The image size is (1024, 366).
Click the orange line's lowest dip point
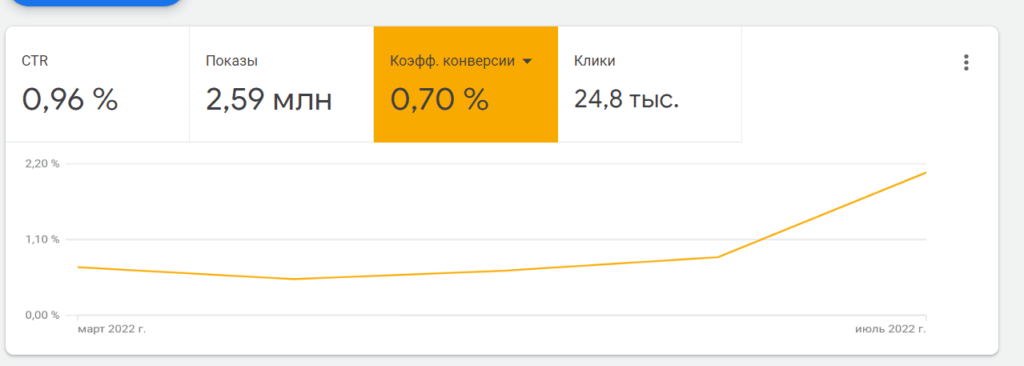292,279
